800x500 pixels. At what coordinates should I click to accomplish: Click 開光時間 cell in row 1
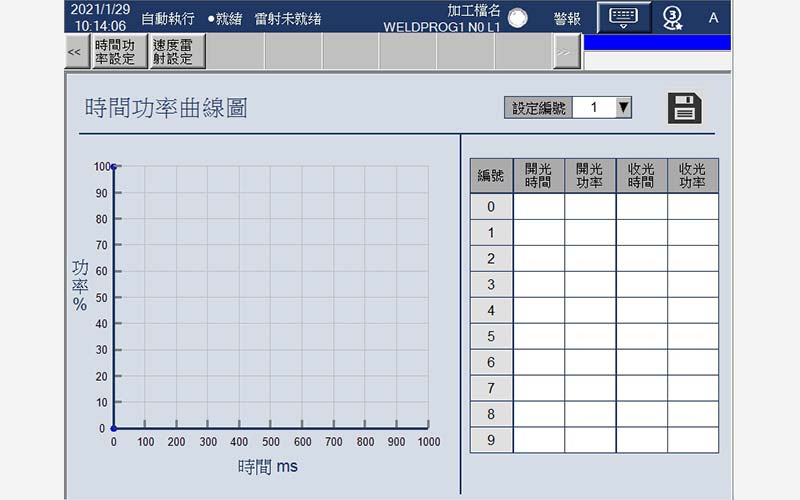[539, 233]
